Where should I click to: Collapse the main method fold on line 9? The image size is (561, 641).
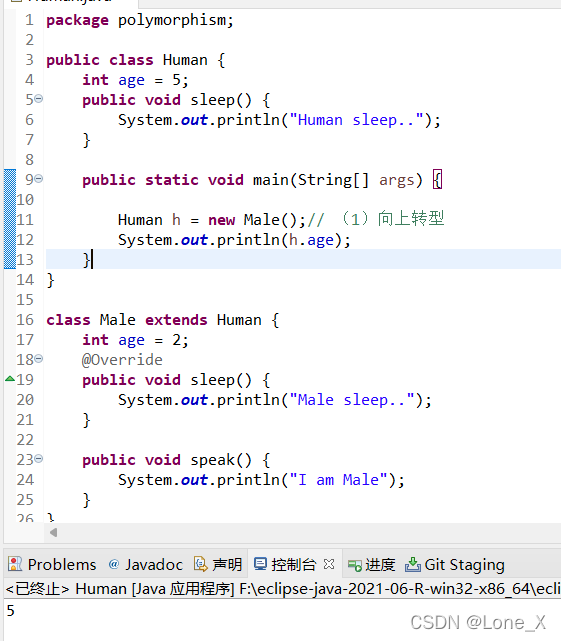click(38, 179)
